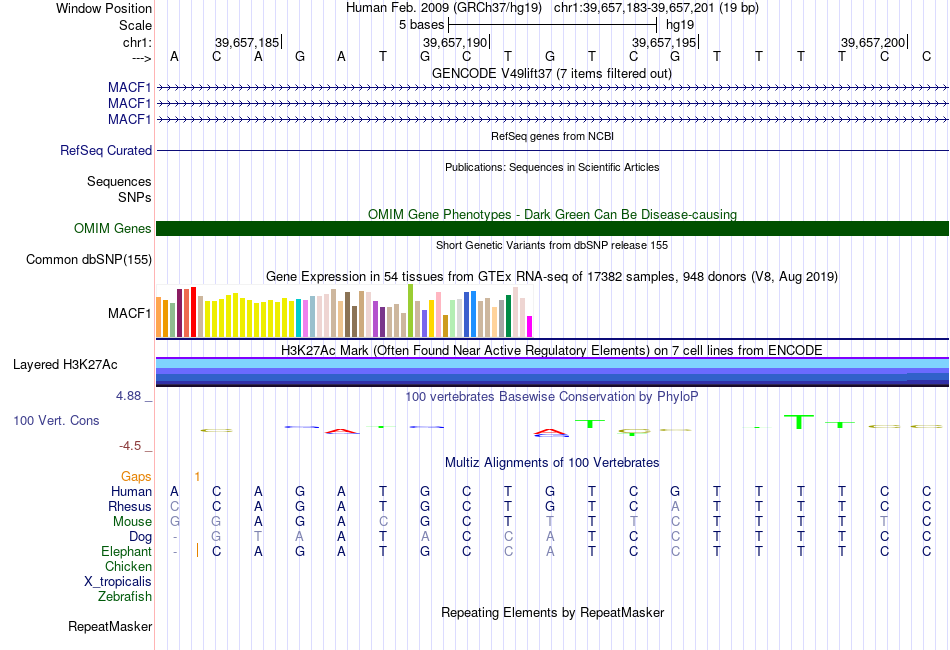Click the OMIM Gene Phenotypes track title
950x650 pixels.
tap(552, 214)
